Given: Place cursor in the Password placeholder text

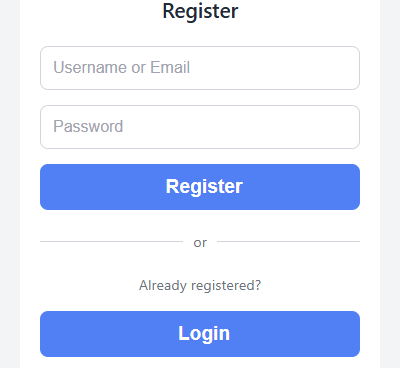Looking at the screenshot, I should [x=88, y=126].
